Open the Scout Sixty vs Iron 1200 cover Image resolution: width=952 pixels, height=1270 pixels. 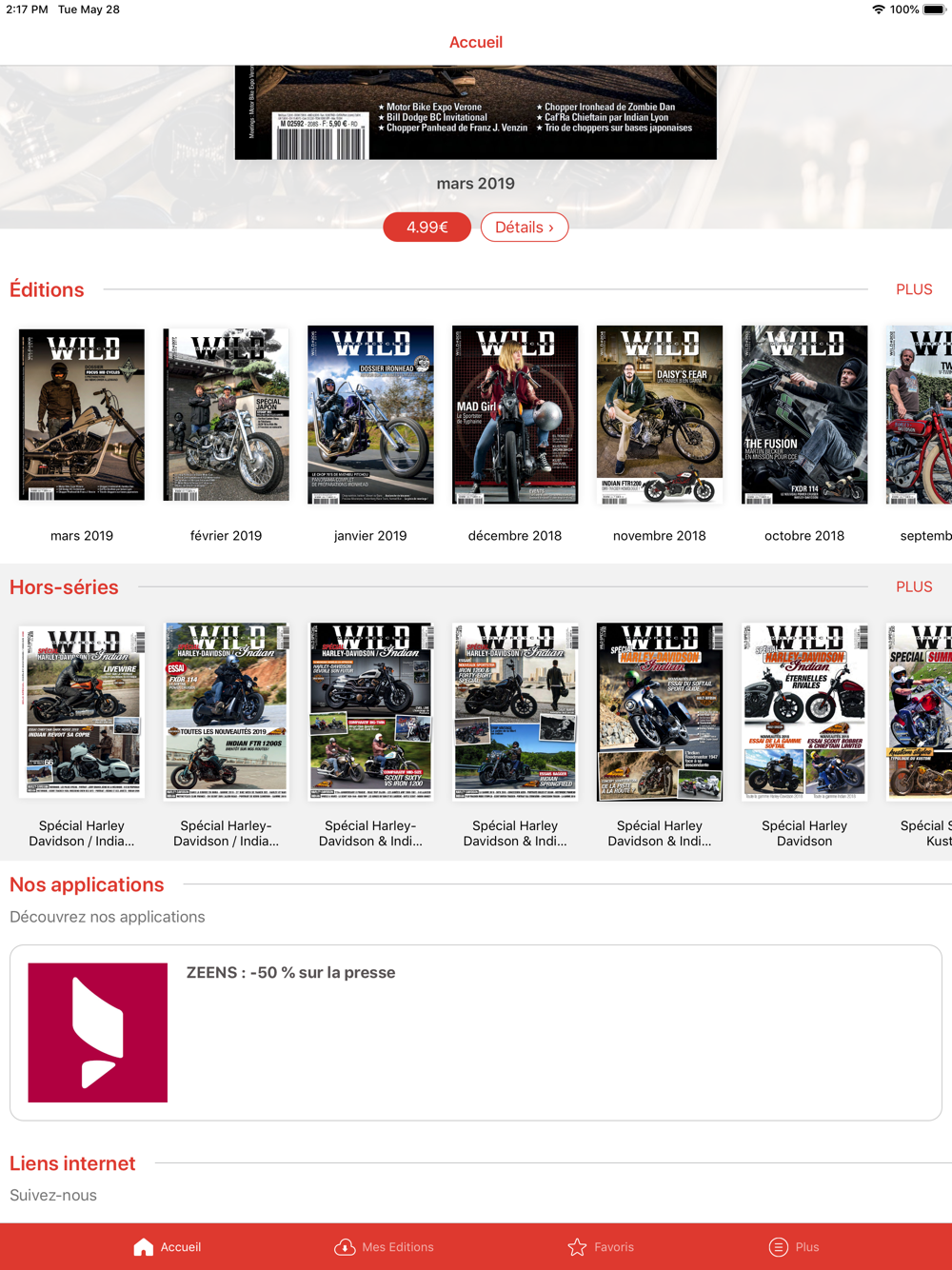[x=370, y=712]
